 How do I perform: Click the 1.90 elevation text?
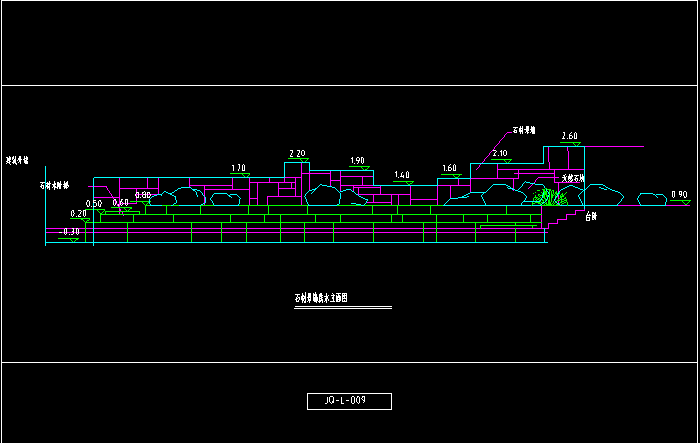point(357,161)
